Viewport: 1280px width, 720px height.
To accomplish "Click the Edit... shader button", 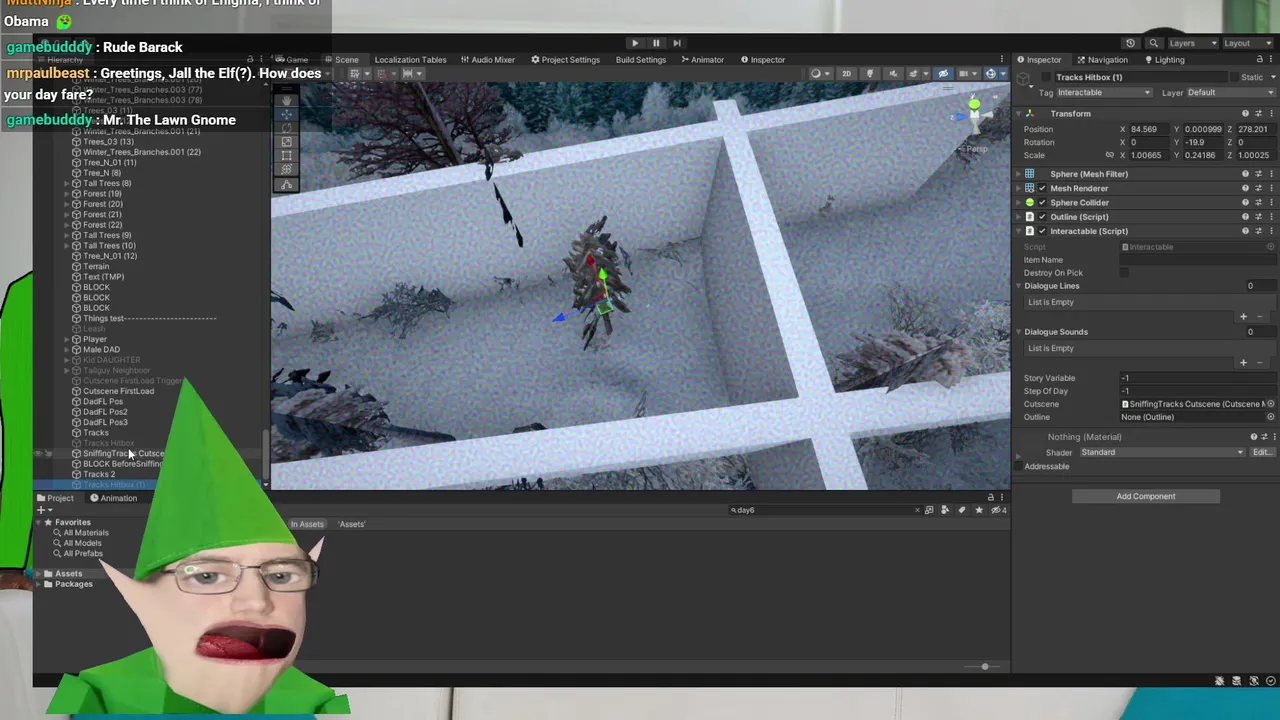I will [x=1262, y=452].
